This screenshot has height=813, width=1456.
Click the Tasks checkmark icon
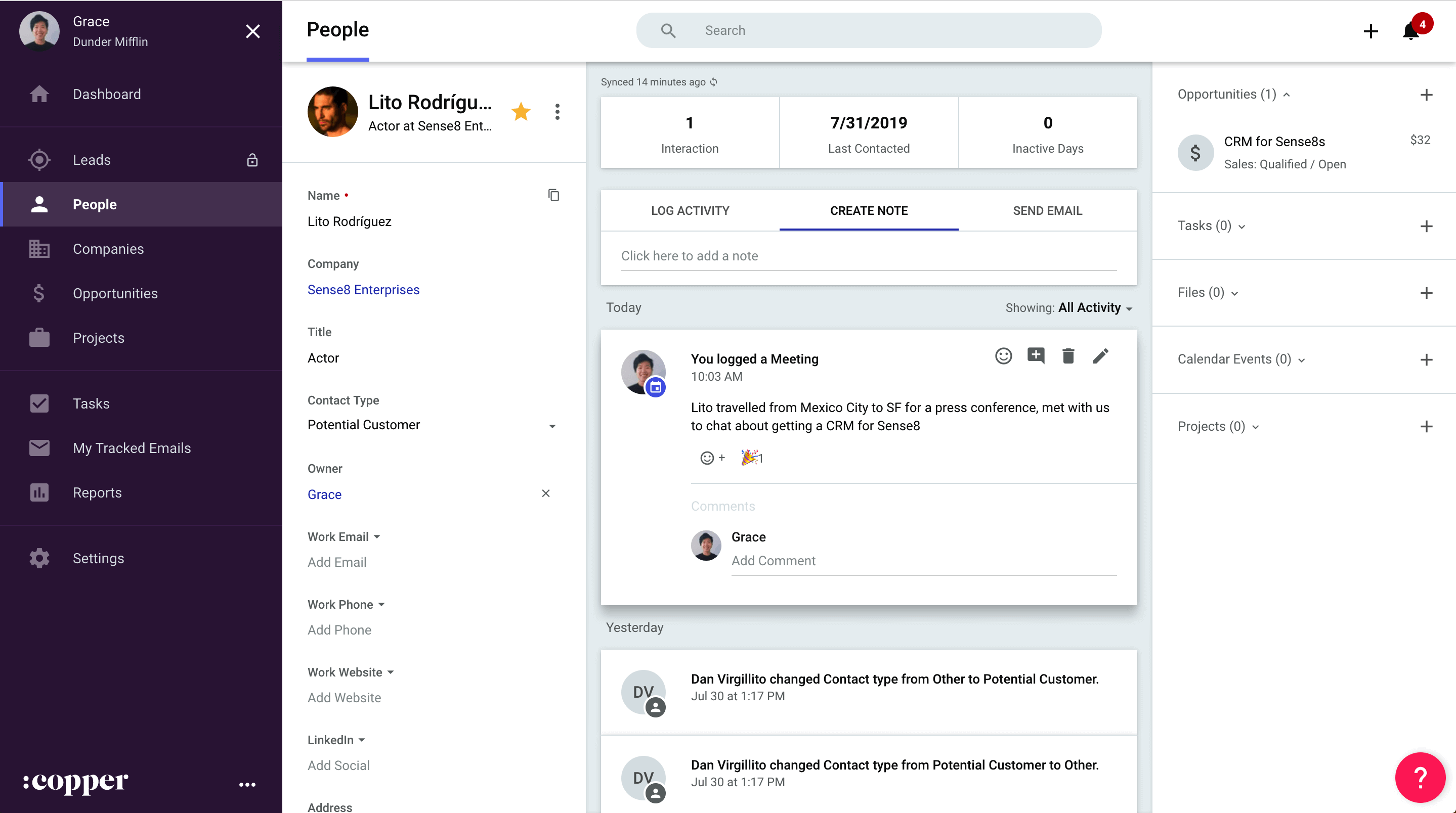click(x=39, y=403)
